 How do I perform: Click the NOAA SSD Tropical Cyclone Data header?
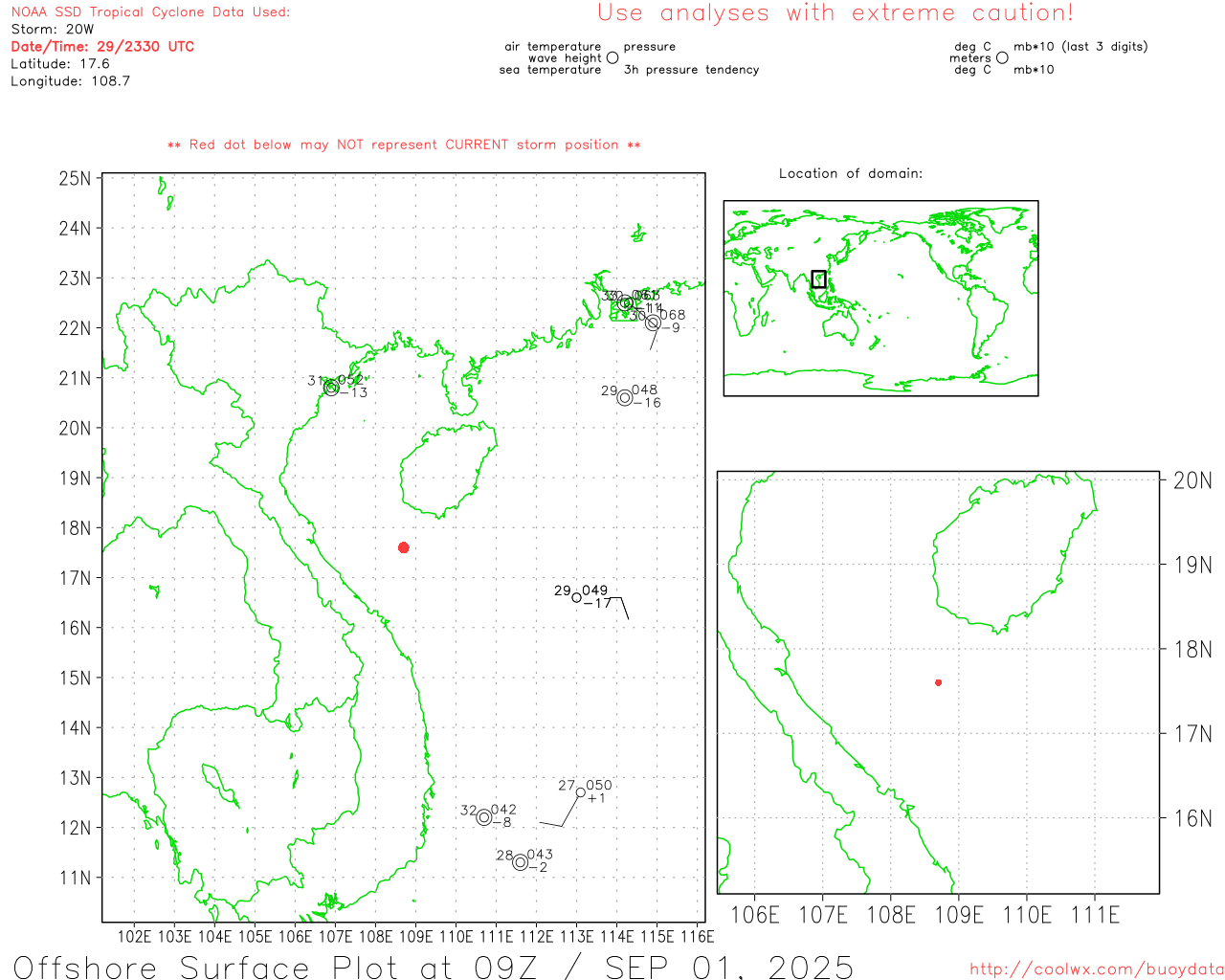pyautogui.click(x=150, y=11)
